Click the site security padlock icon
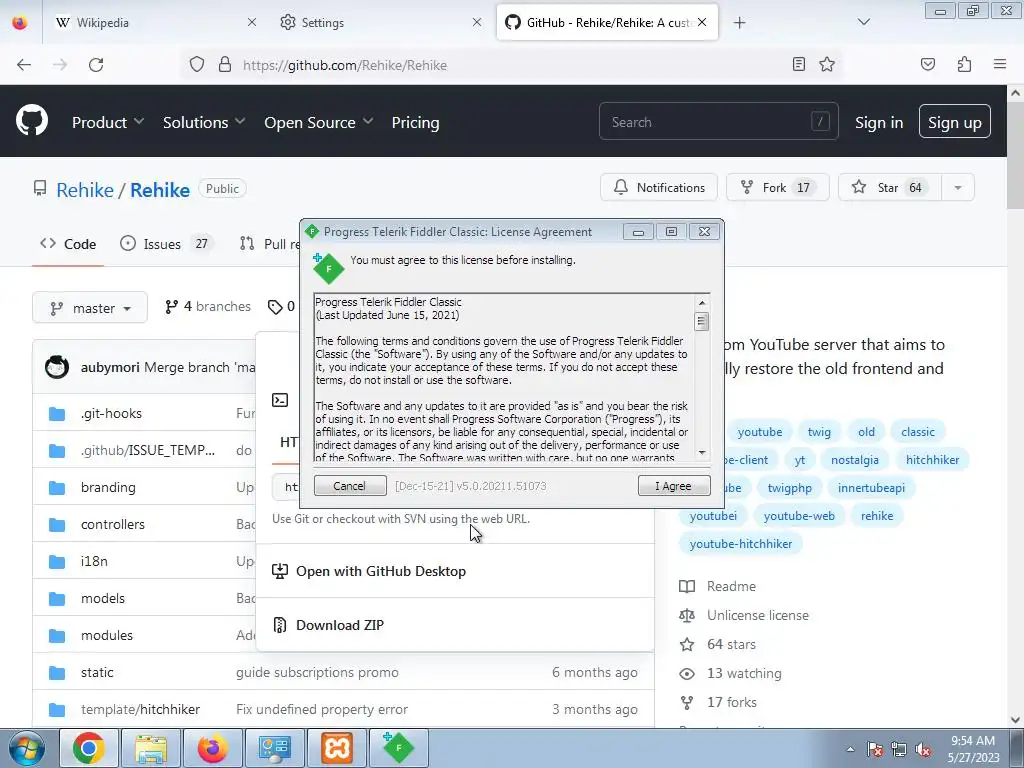This screenshot has height=768, width=1024. pos(225,64)
